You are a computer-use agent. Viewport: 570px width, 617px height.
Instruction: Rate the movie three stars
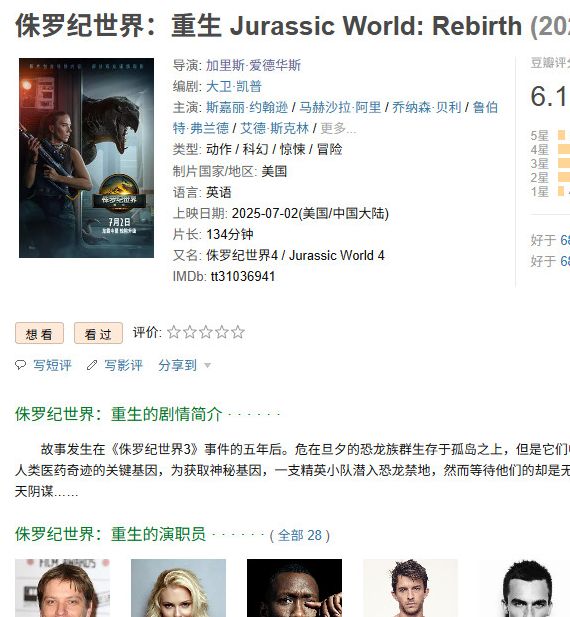point(206,332)
